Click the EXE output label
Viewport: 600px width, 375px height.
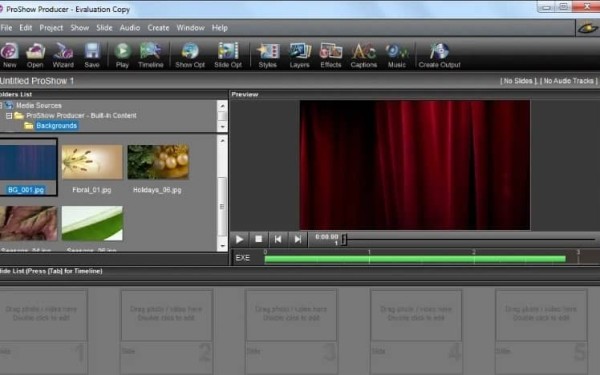click(x=243, y=258)
